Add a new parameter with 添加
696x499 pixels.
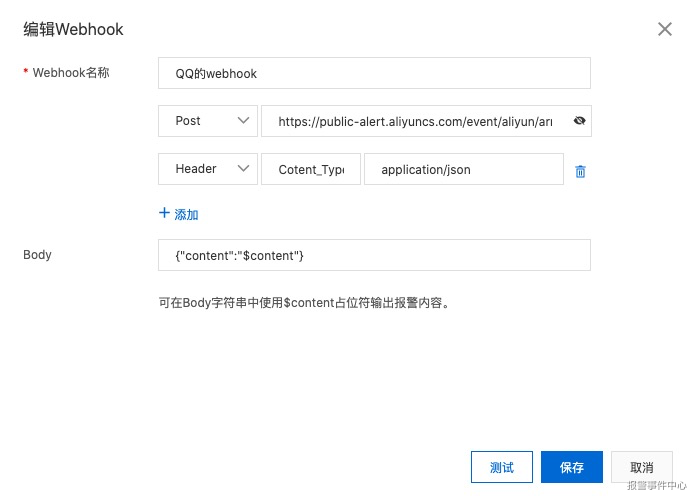pos(178,214)
